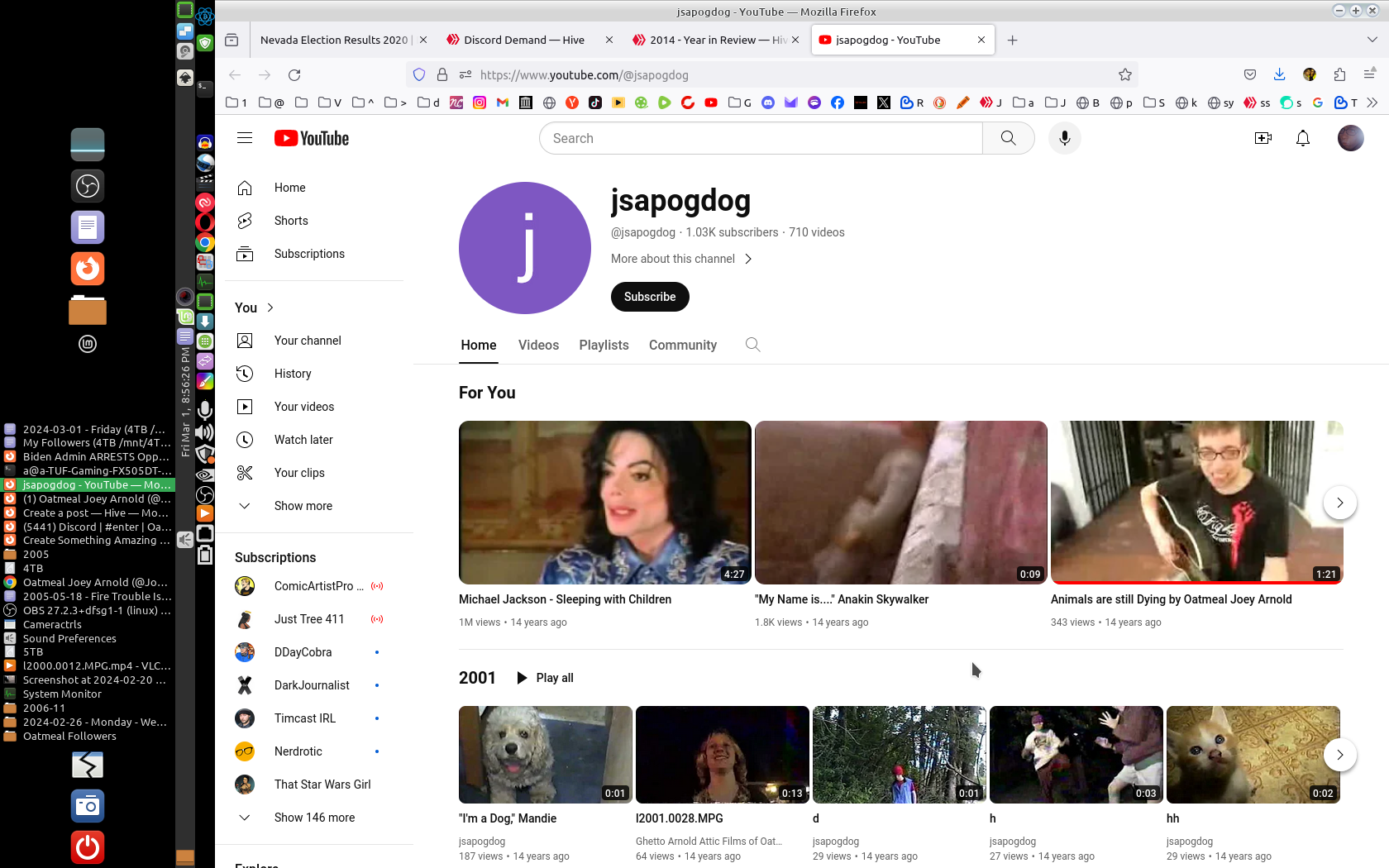
Task: Click Play all for 2001
Action: [545, 678]
